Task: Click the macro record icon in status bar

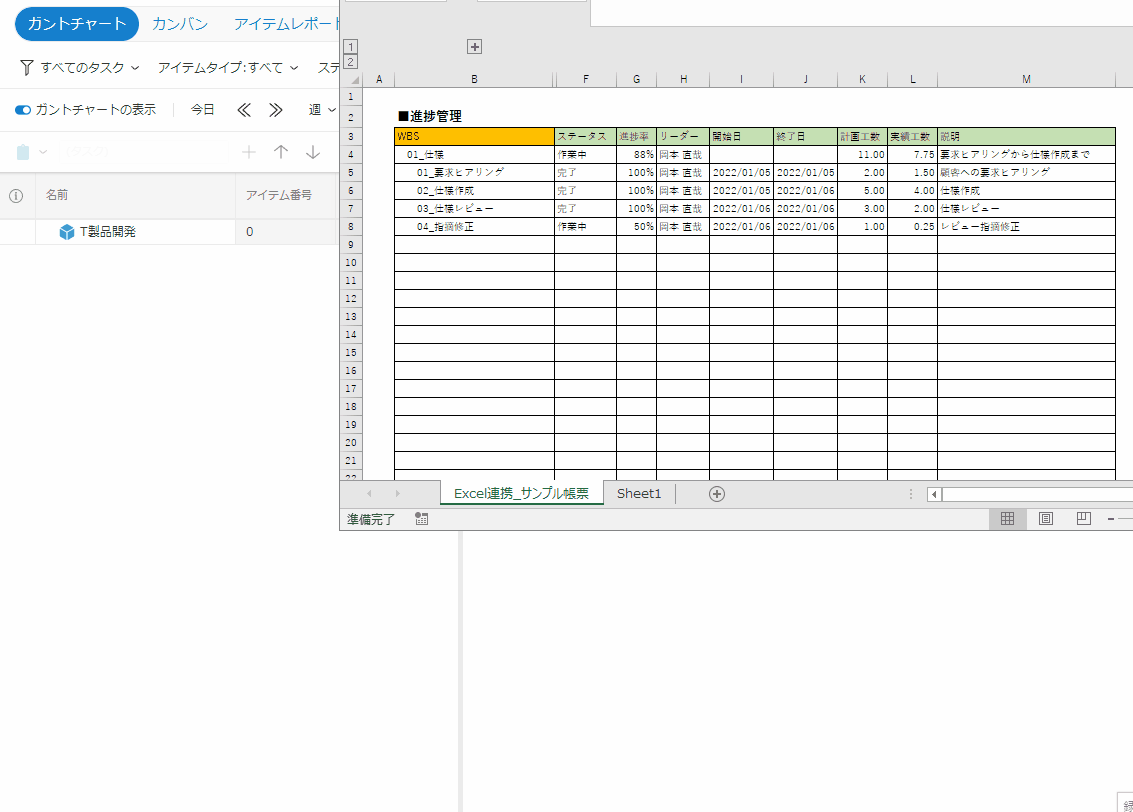Action: tap(421, 519)
